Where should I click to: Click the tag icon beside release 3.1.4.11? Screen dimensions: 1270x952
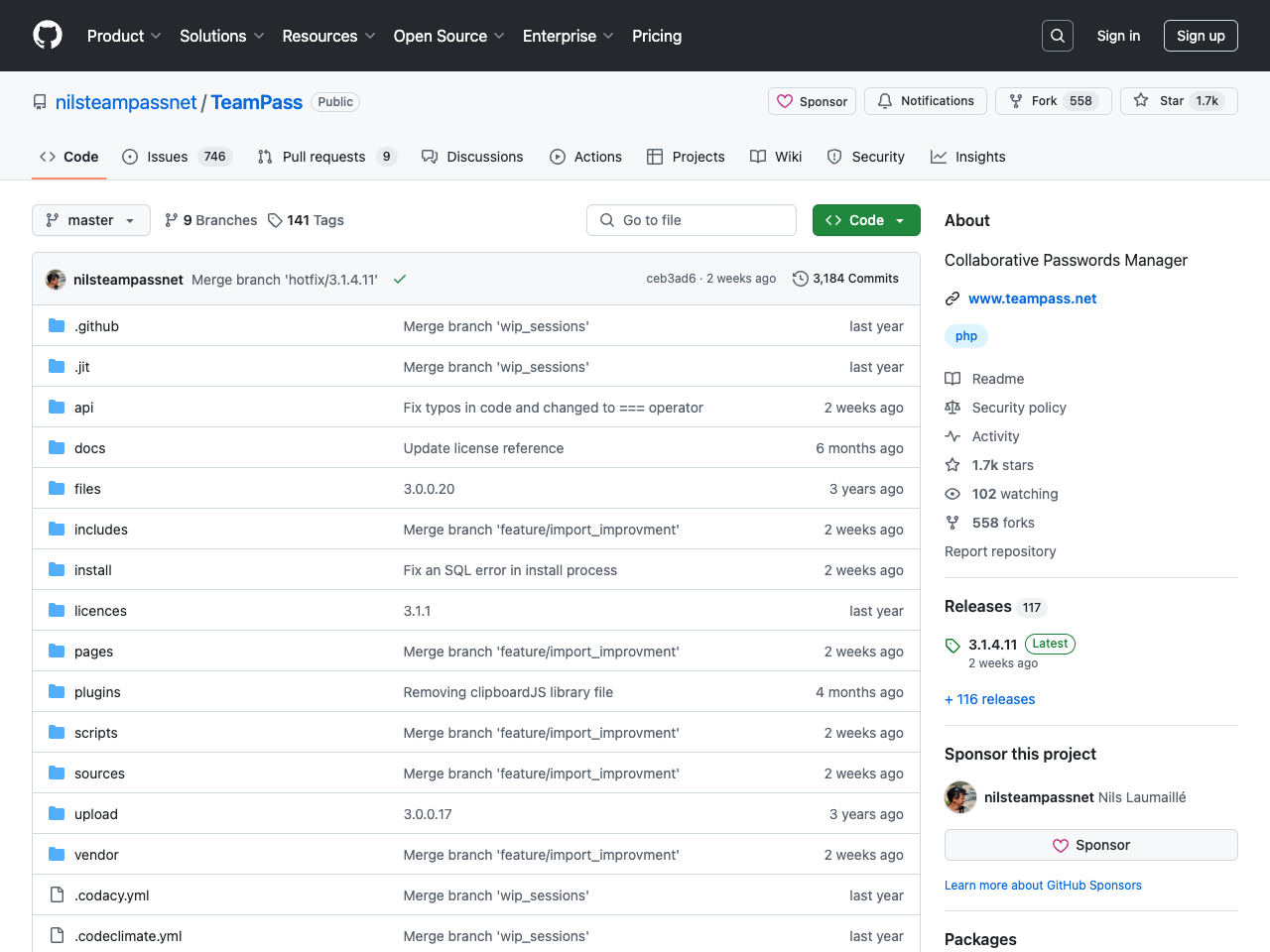pos(952,646)
